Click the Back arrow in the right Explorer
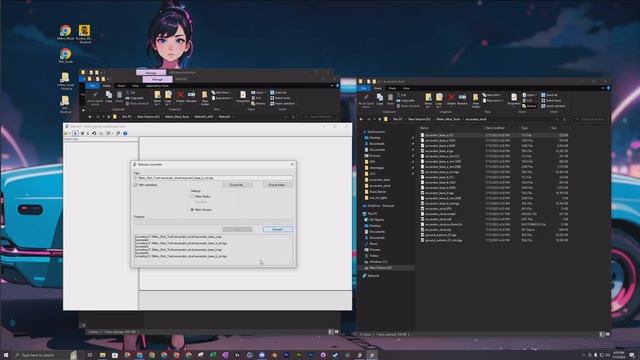 (x=361, y=119)
